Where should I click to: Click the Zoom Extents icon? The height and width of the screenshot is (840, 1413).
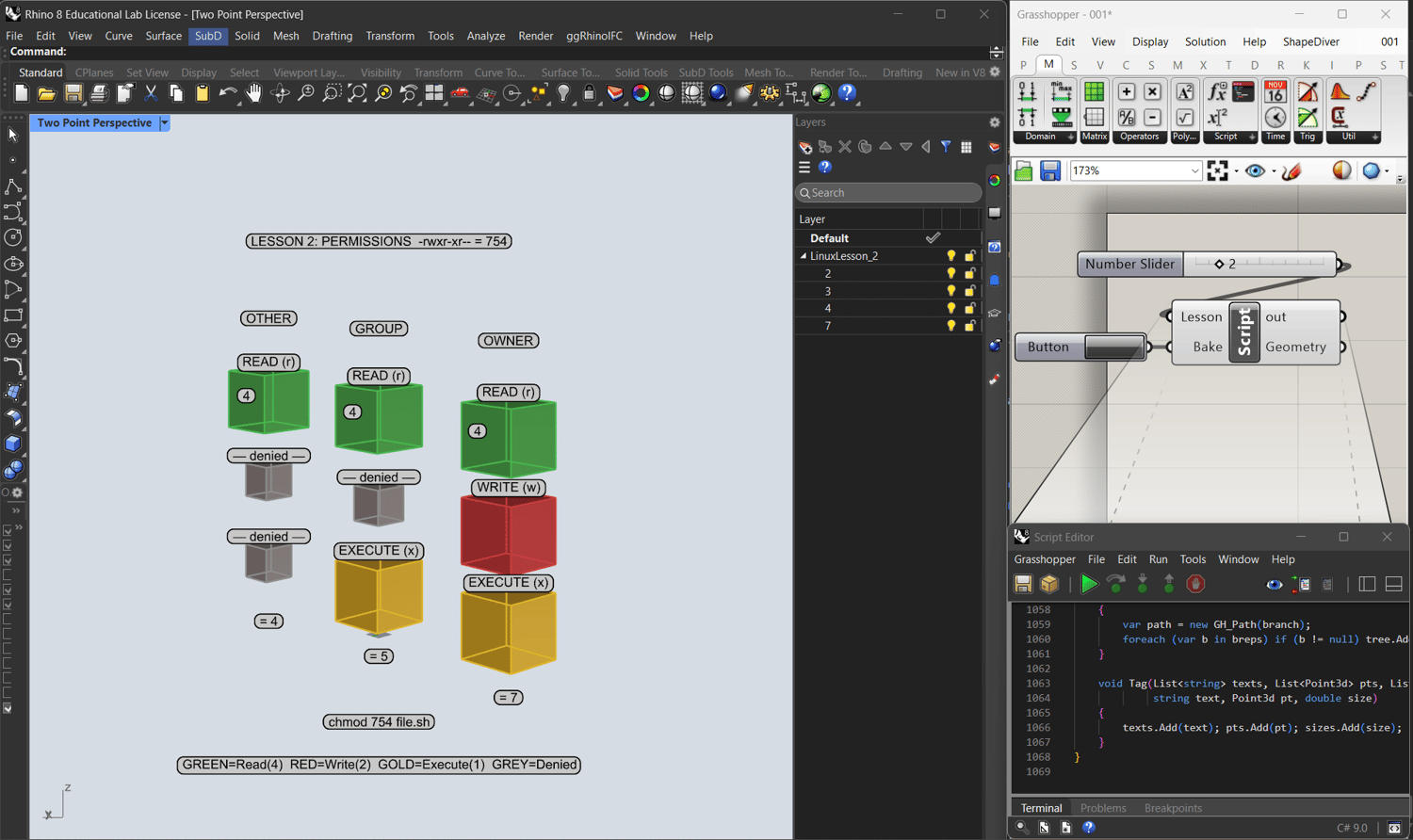tap(357, 93)
